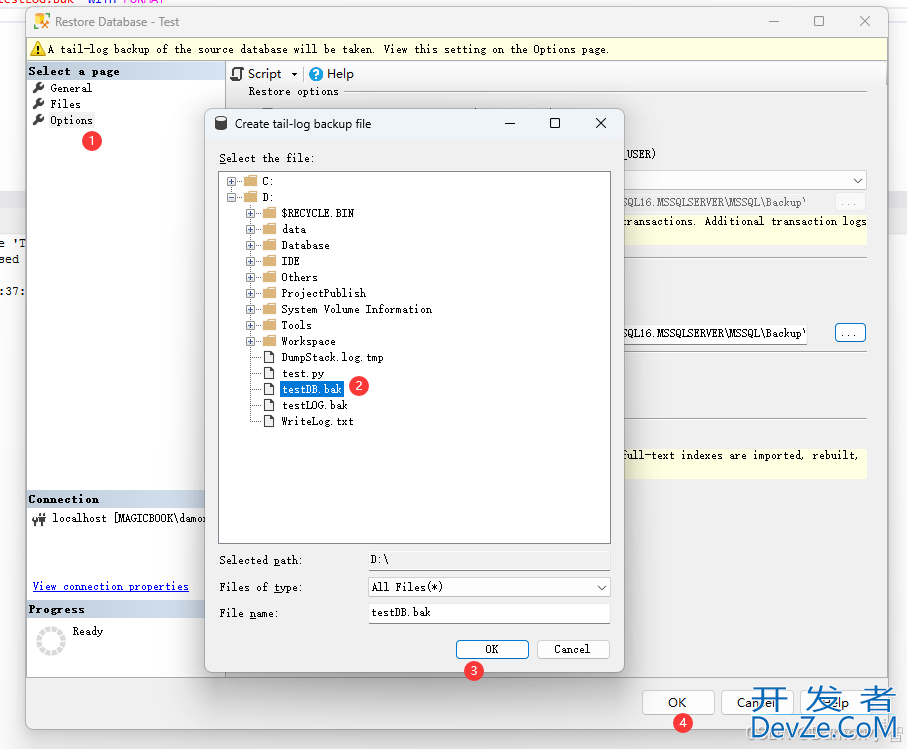Select the $RECYCLE.BIN folder icon

pyautogui.click(x=270, y=213)
